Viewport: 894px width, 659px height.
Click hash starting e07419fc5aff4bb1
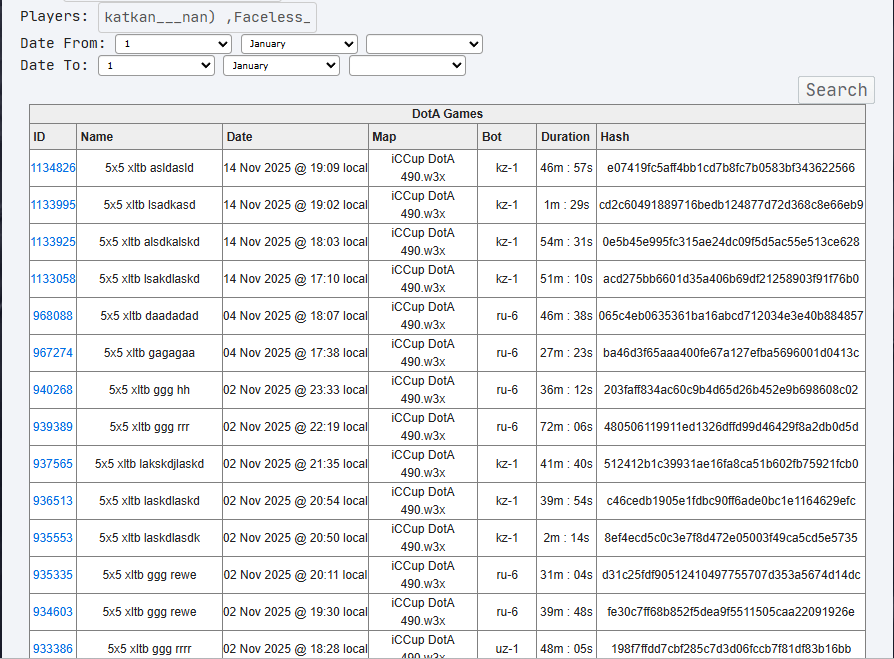(x=731, y=168)
